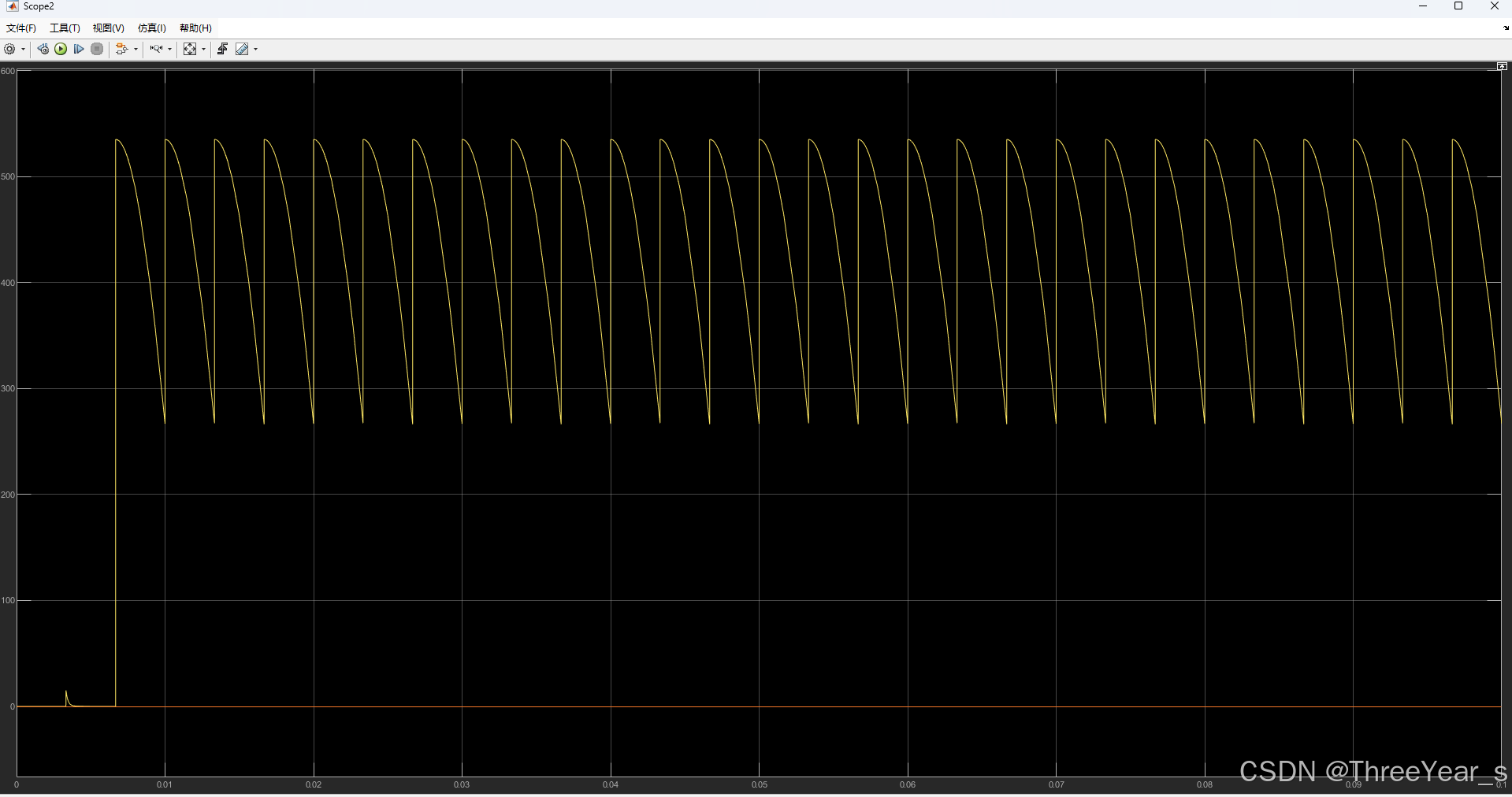Click the highlight Simulink block icon
This screenshot has height=797, width=1512.
(x=121, y=49)
